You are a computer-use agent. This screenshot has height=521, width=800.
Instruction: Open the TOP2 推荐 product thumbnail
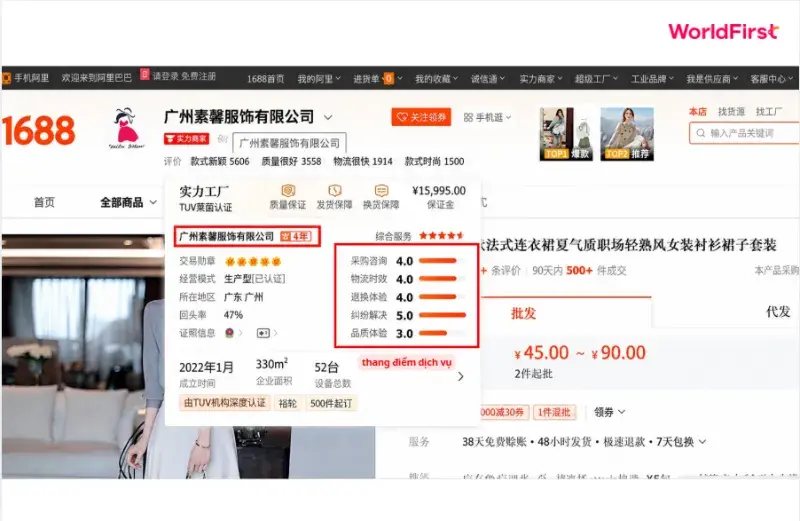(627, 134)
